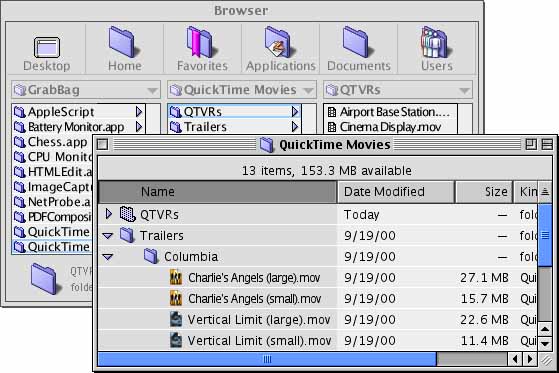Click Charlie's Angels (small).mov file icon
The width and height of the screenshot is (559, 373).
pos(176,298)
